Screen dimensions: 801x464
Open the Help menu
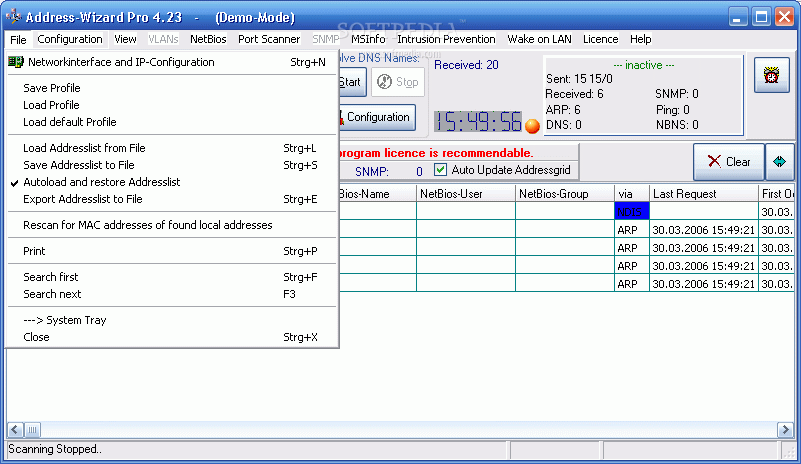(x=640, y=39)
